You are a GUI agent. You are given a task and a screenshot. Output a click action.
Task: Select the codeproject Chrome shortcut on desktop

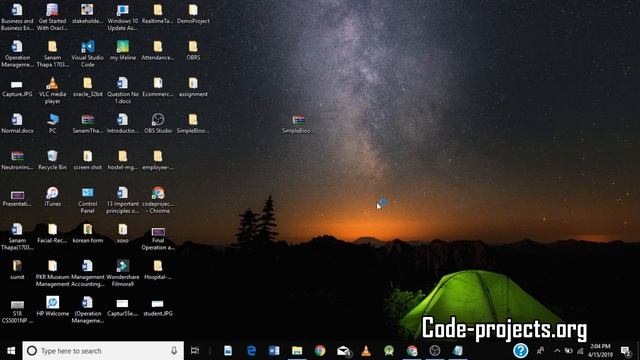[158, 199]
